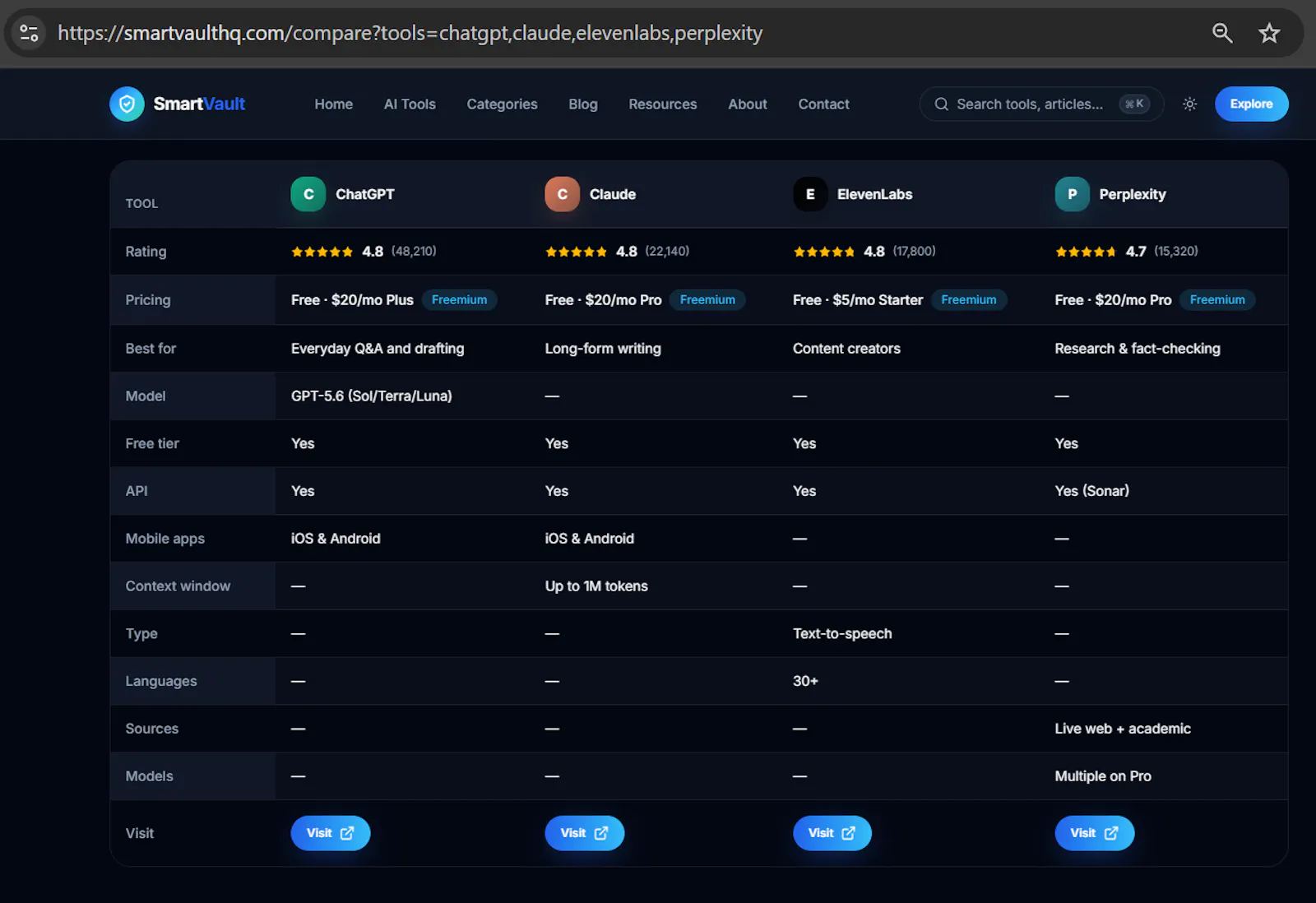This screenshot has width=1316, height=903.
Task: Visit the ChatGPT website
Action: click(x=331, y=833)
